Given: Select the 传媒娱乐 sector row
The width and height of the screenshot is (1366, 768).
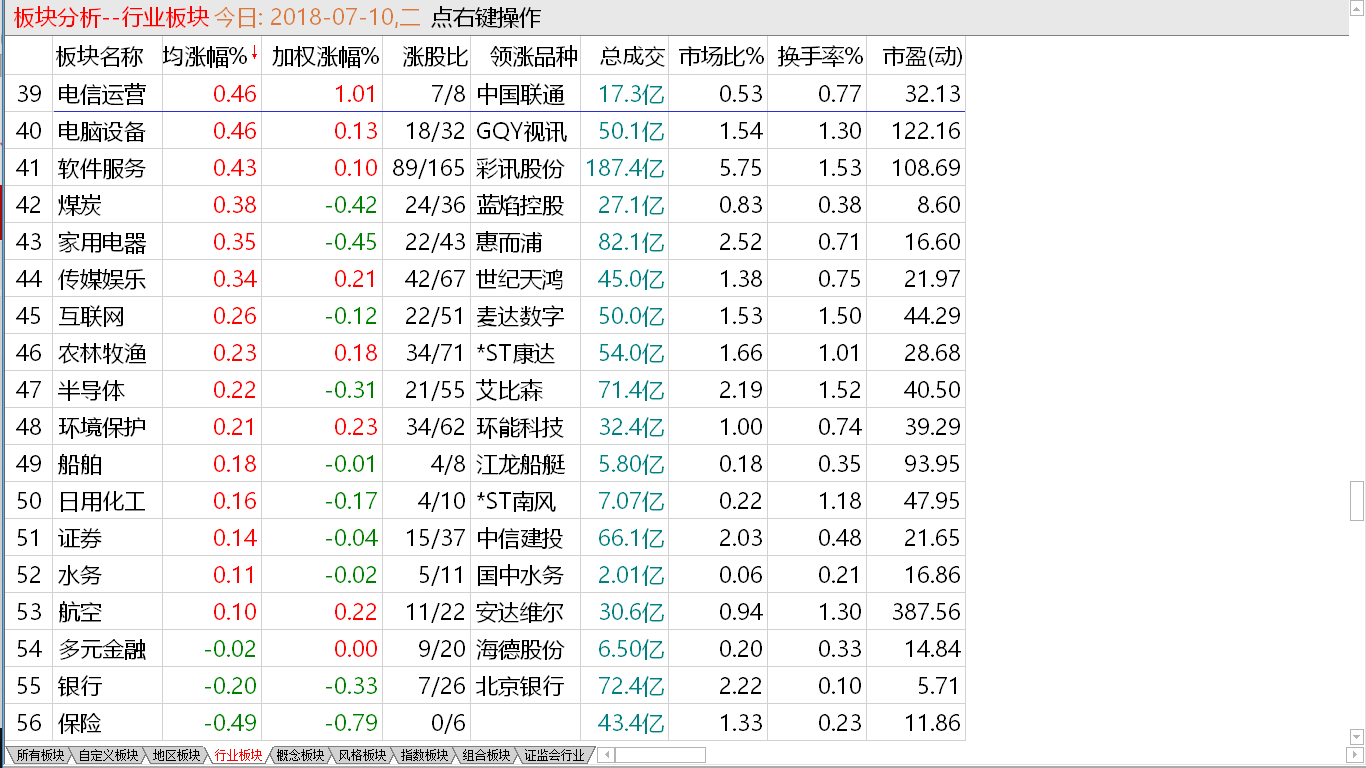Looking at the screenshot, I should tap(485, 279).
